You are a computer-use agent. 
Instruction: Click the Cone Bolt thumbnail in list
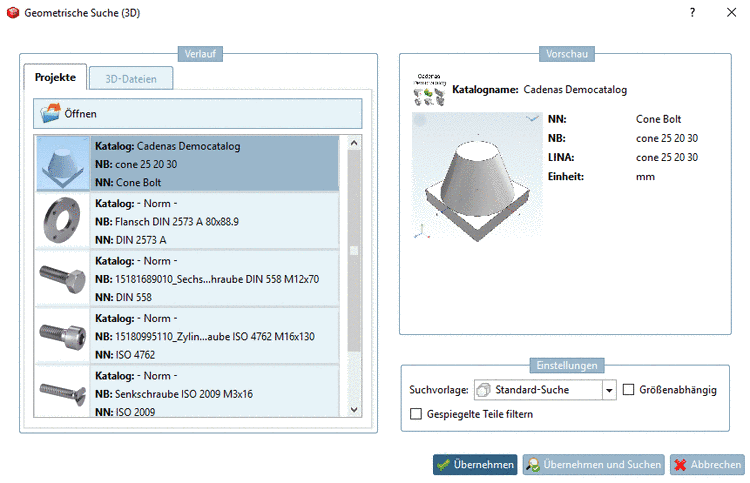tap(63, 164)
